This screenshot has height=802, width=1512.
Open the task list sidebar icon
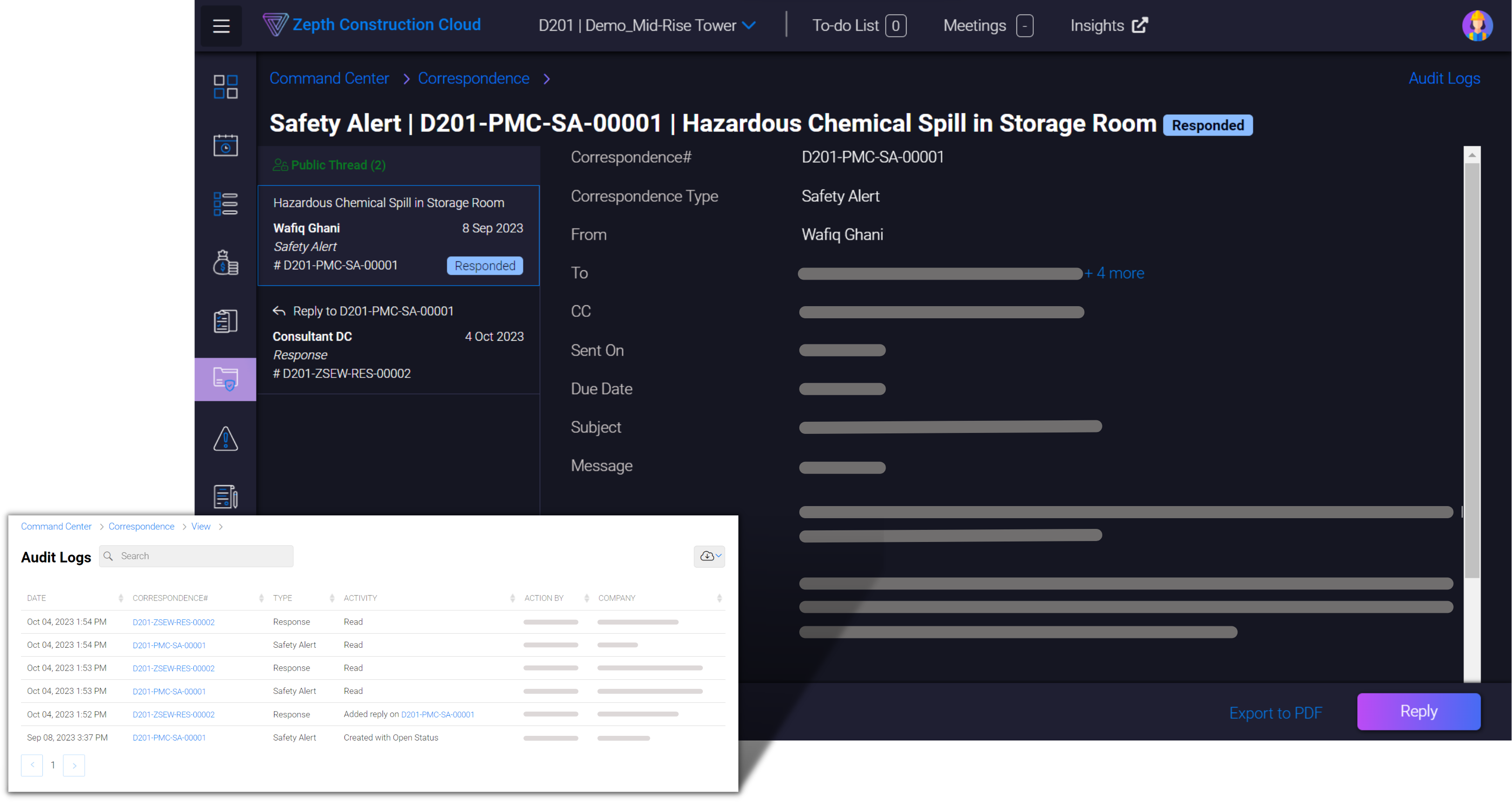point(226,204)
